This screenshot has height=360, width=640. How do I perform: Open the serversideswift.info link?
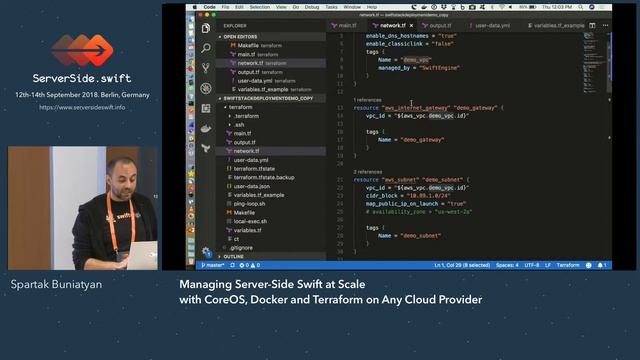[82, 107]
